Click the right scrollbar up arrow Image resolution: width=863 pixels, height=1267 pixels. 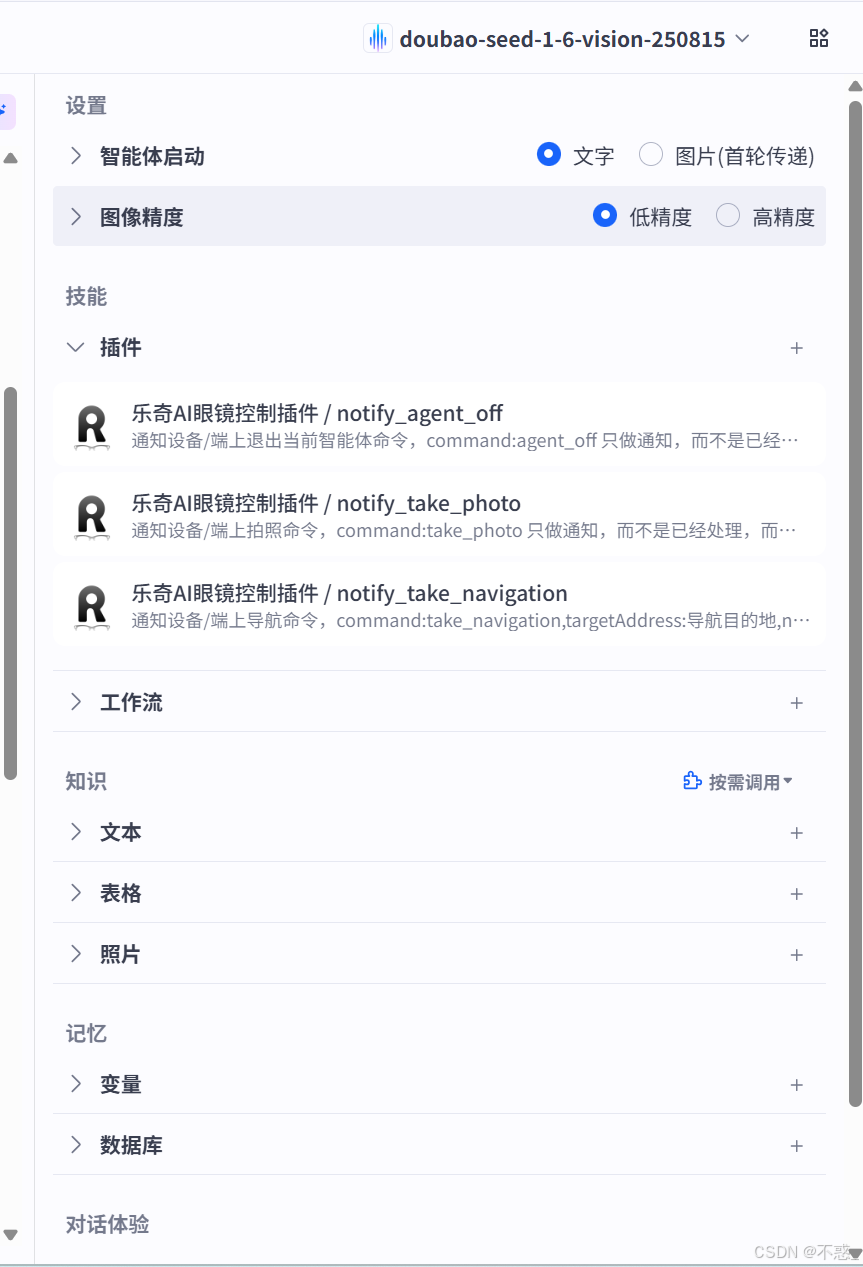tap(855, 86)
